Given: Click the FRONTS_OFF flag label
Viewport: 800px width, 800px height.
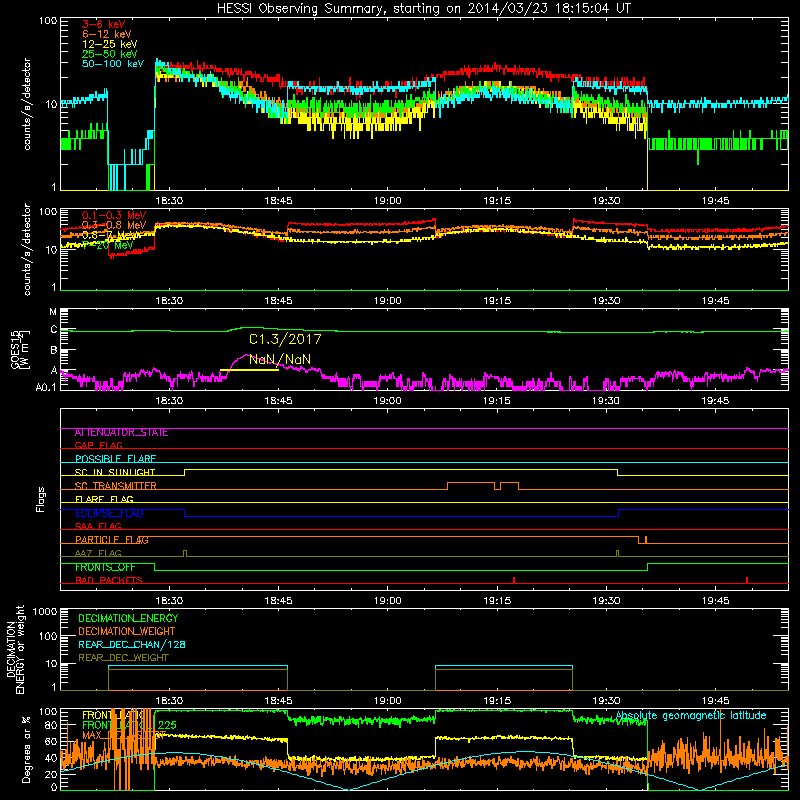Looking at the screenshot, I should point(105,567).
